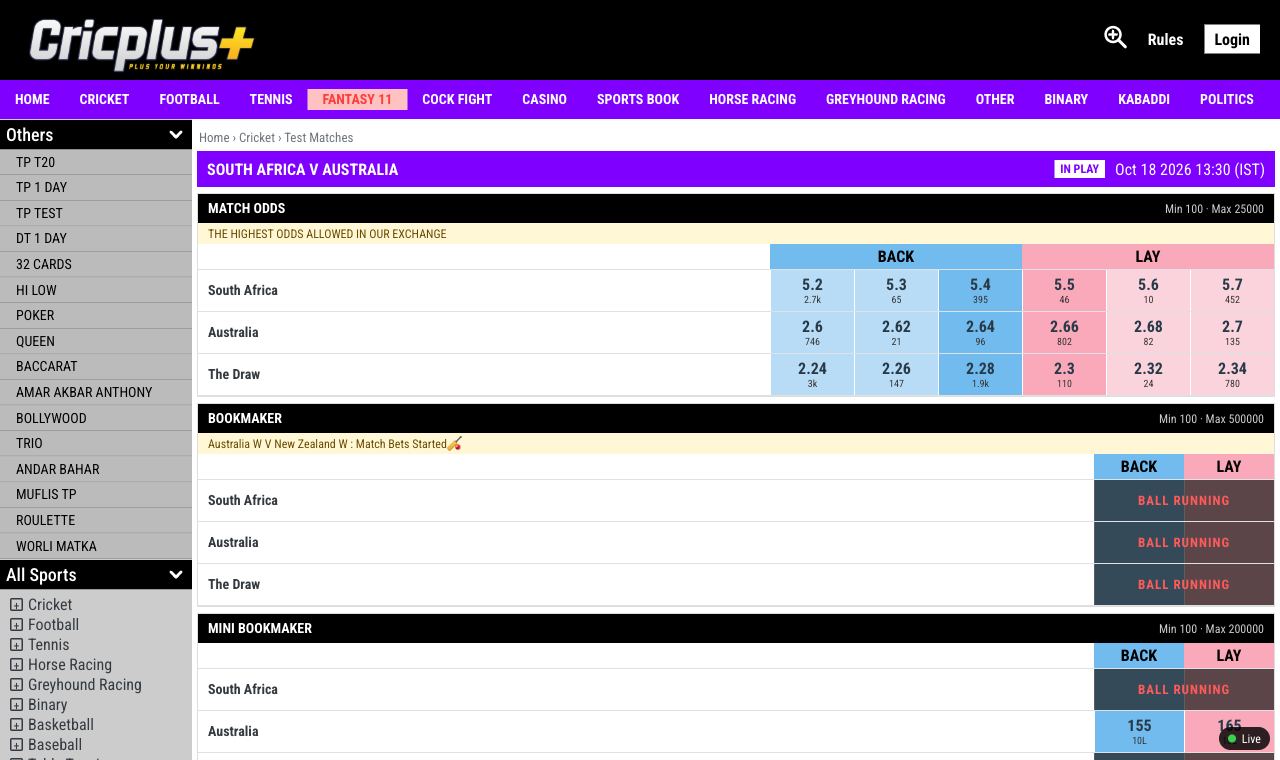Image resolution: width=1280 pixels, height=760 pixels.
Task: Back South Africa at odds 5.2
Action: coord(812,290)
